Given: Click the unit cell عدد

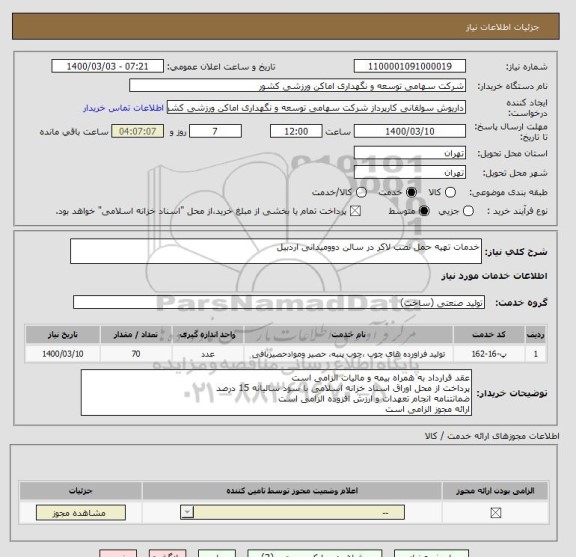Looking at the screenshot, I should tap(208, 354).
